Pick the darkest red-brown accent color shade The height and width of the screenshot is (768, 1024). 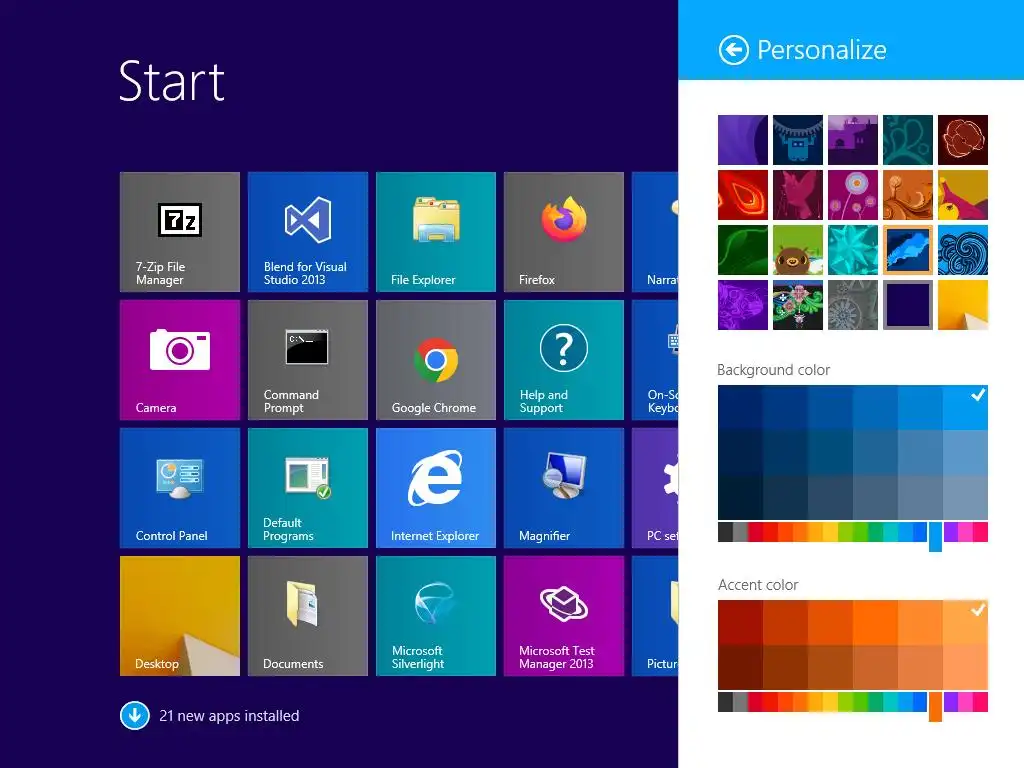pos(740,667)
